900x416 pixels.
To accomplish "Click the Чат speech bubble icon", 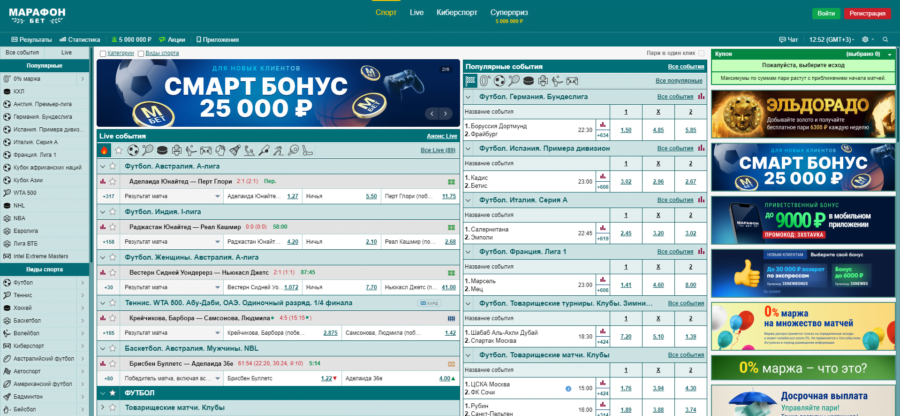I will tap(783, 40).
